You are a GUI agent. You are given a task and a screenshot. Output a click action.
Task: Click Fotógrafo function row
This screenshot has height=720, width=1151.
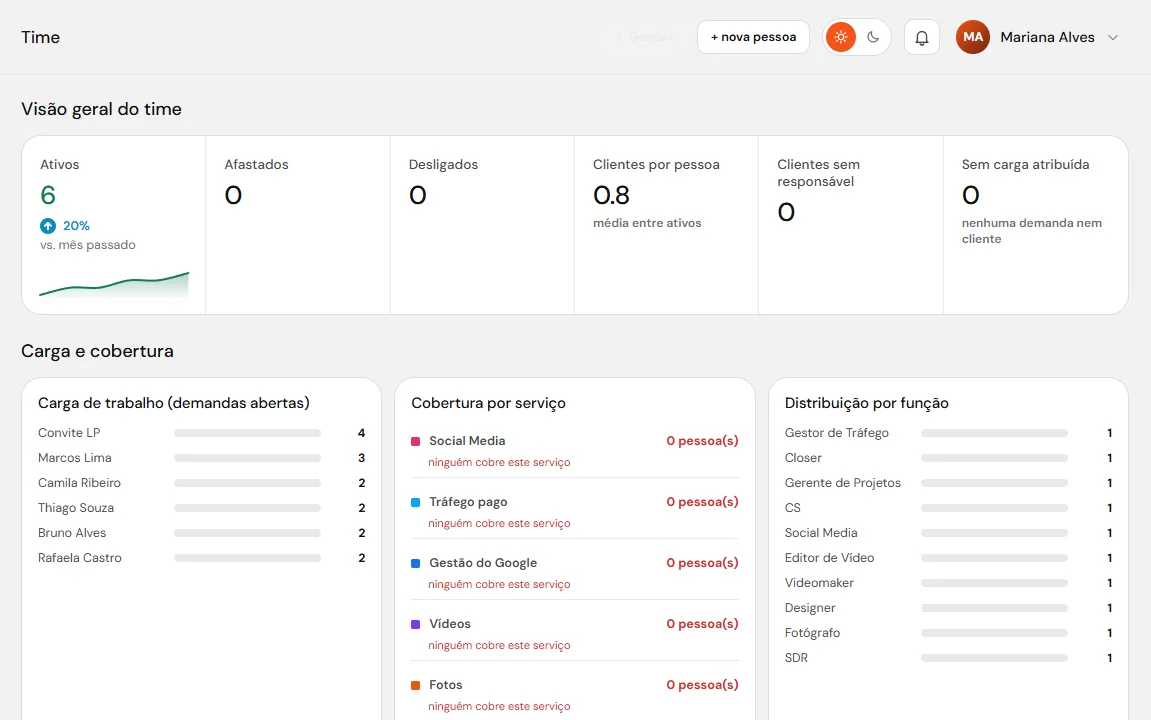[x=948, y=633]
